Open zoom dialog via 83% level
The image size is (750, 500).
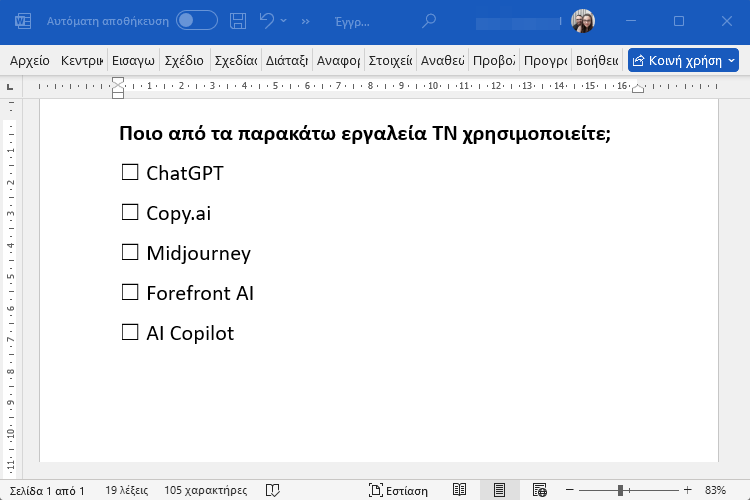coord(715,490)
